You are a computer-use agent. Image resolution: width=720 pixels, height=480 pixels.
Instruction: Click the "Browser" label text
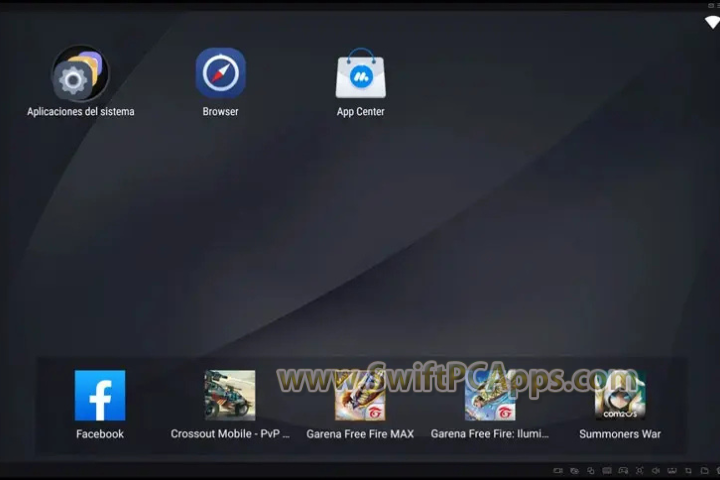(x=220, y=112)
